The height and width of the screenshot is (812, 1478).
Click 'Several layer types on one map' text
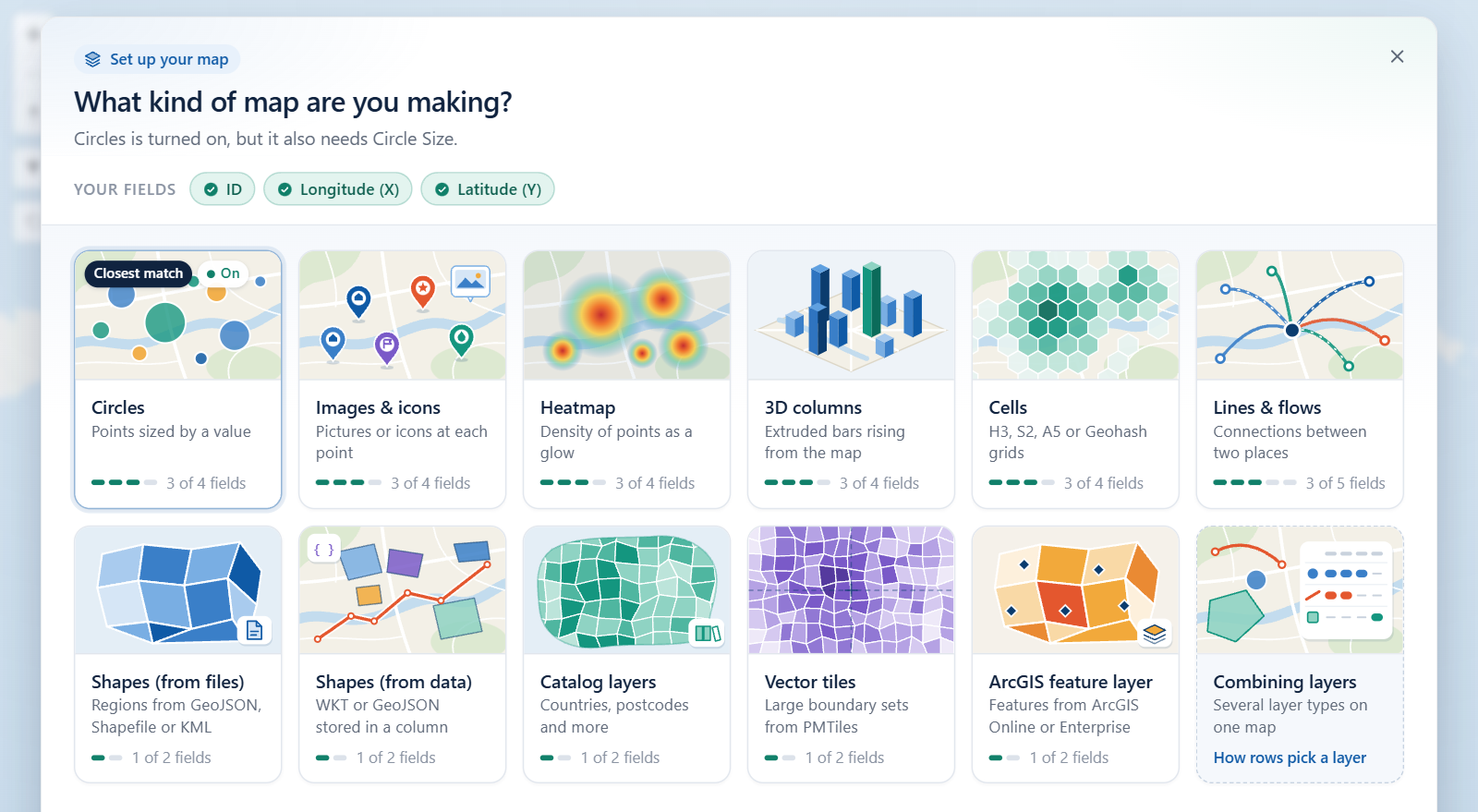1290,716
